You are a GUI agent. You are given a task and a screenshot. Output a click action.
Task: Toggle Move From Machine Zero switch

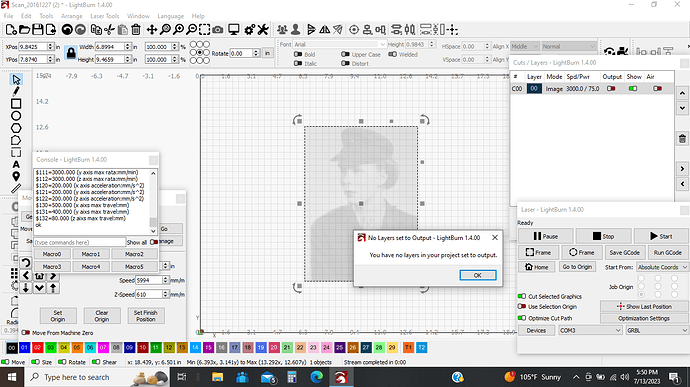tap(26, 333)
